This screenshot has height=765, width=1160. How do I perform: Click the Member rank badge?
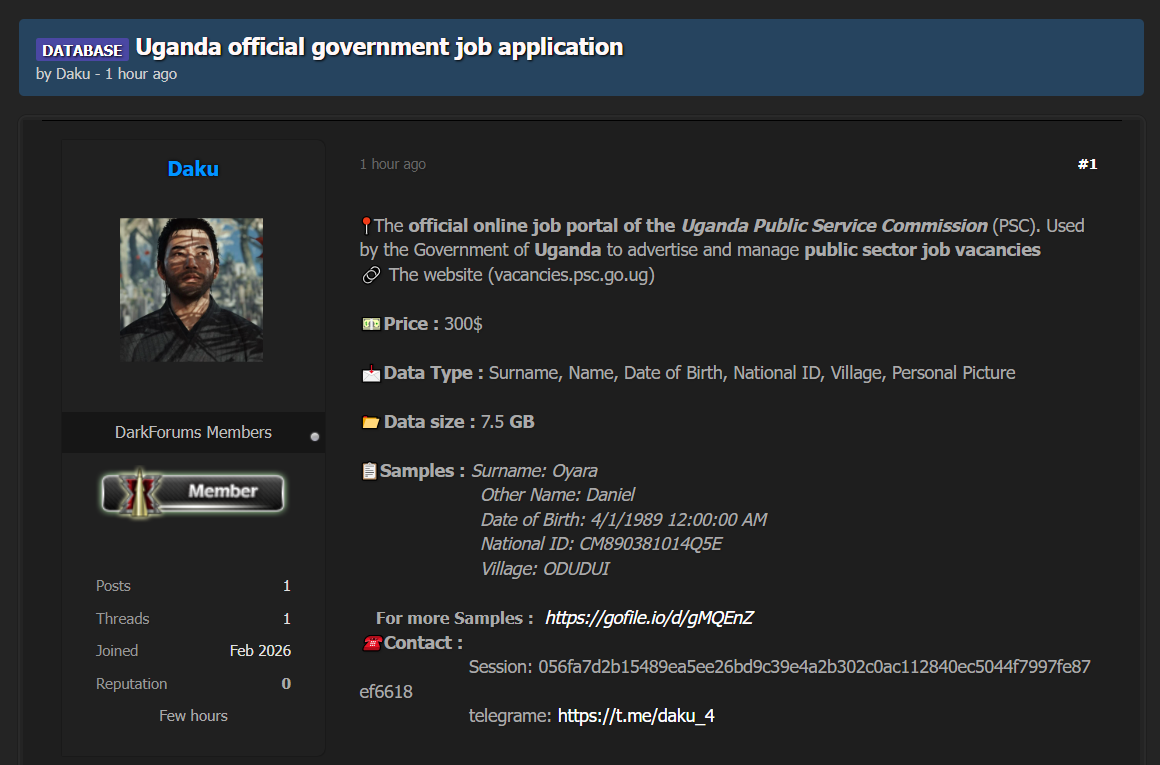(x=193, y=492)
